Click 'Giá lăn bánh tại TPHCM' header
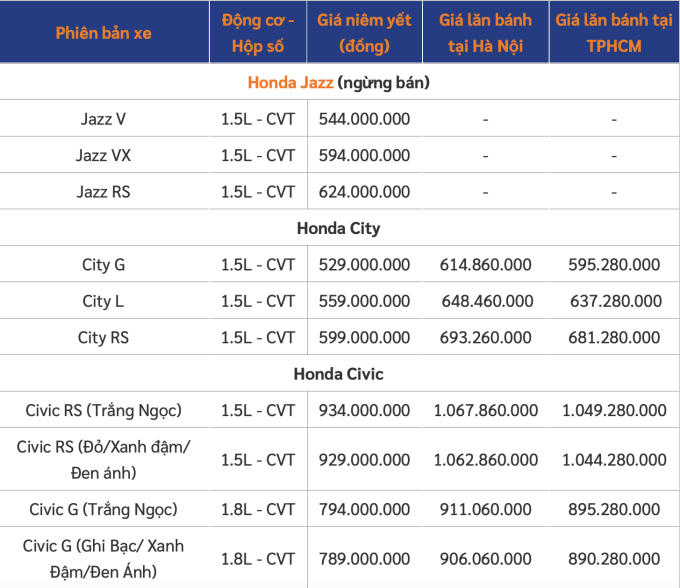 coord(613,32)
